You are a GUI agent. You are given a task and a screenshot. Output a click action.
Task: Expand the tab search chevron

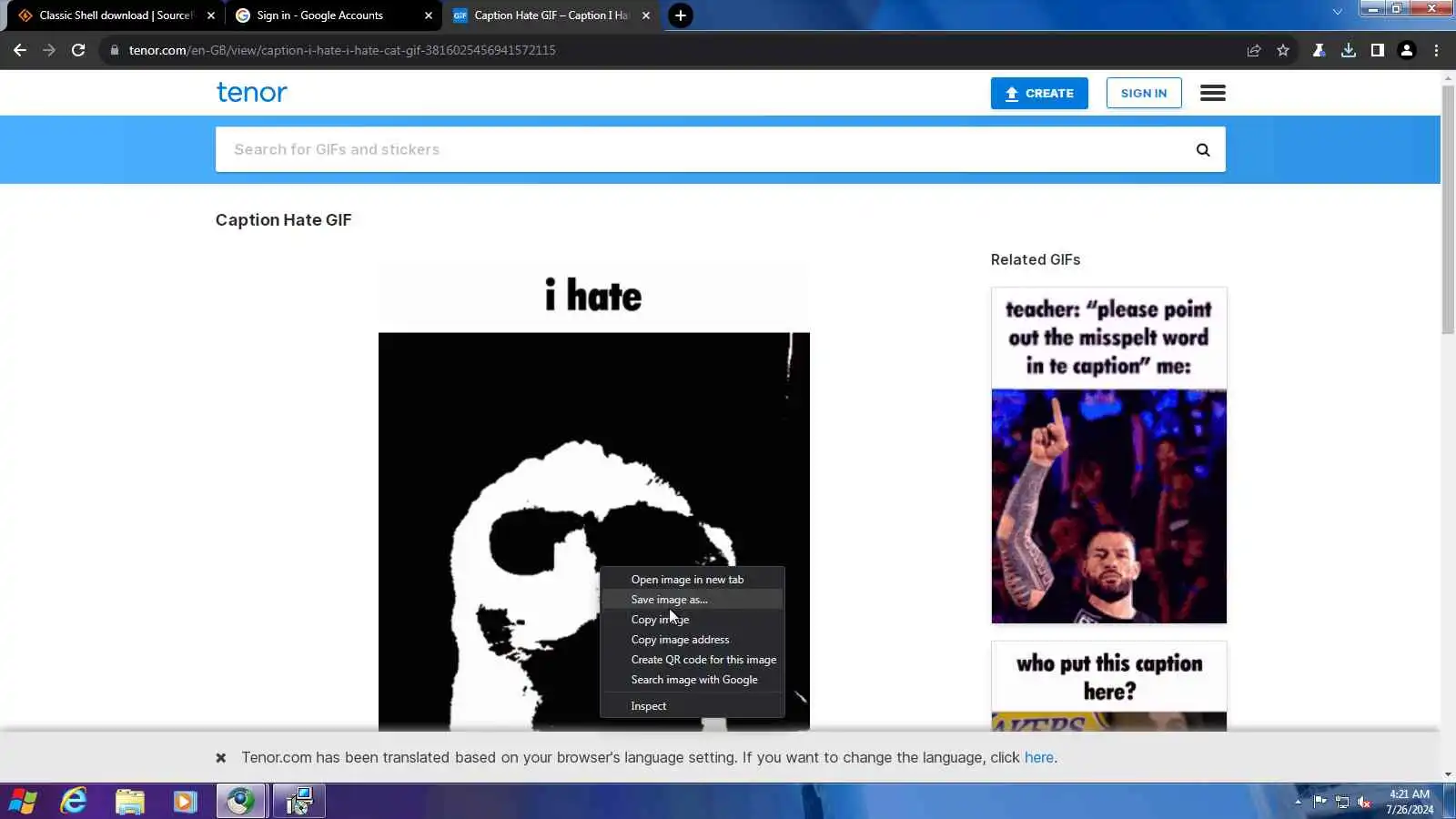coord(1337,12)
